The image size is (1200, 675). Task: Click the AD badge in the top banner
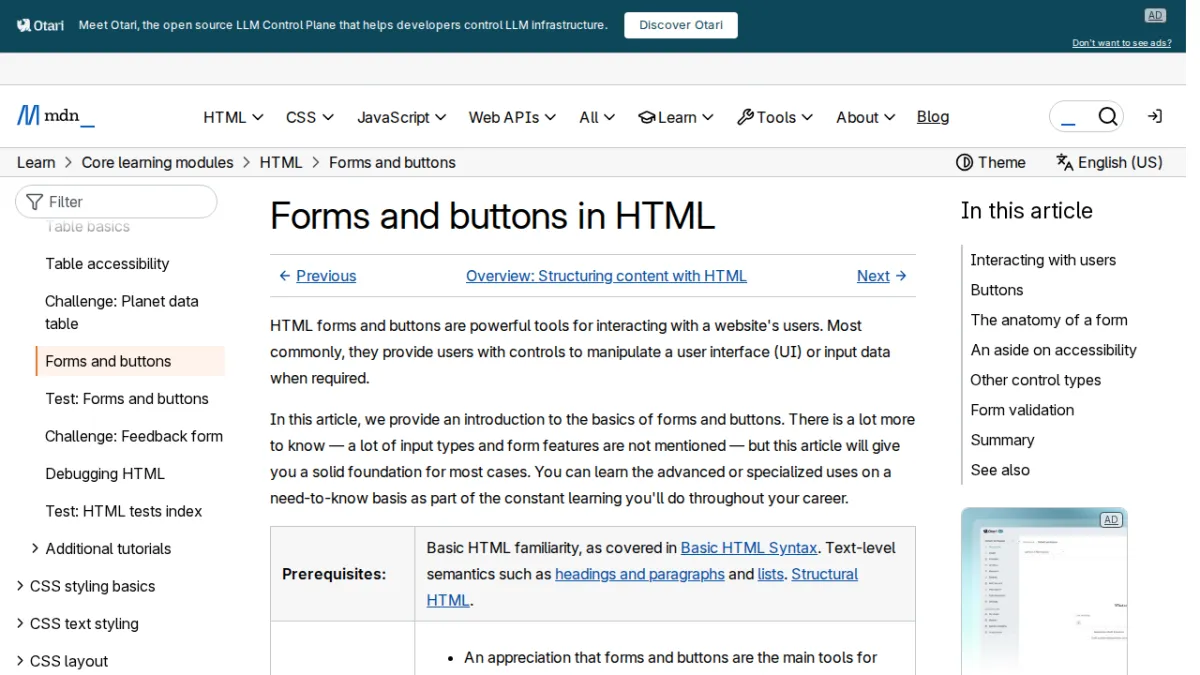(x=1155, y=15)
